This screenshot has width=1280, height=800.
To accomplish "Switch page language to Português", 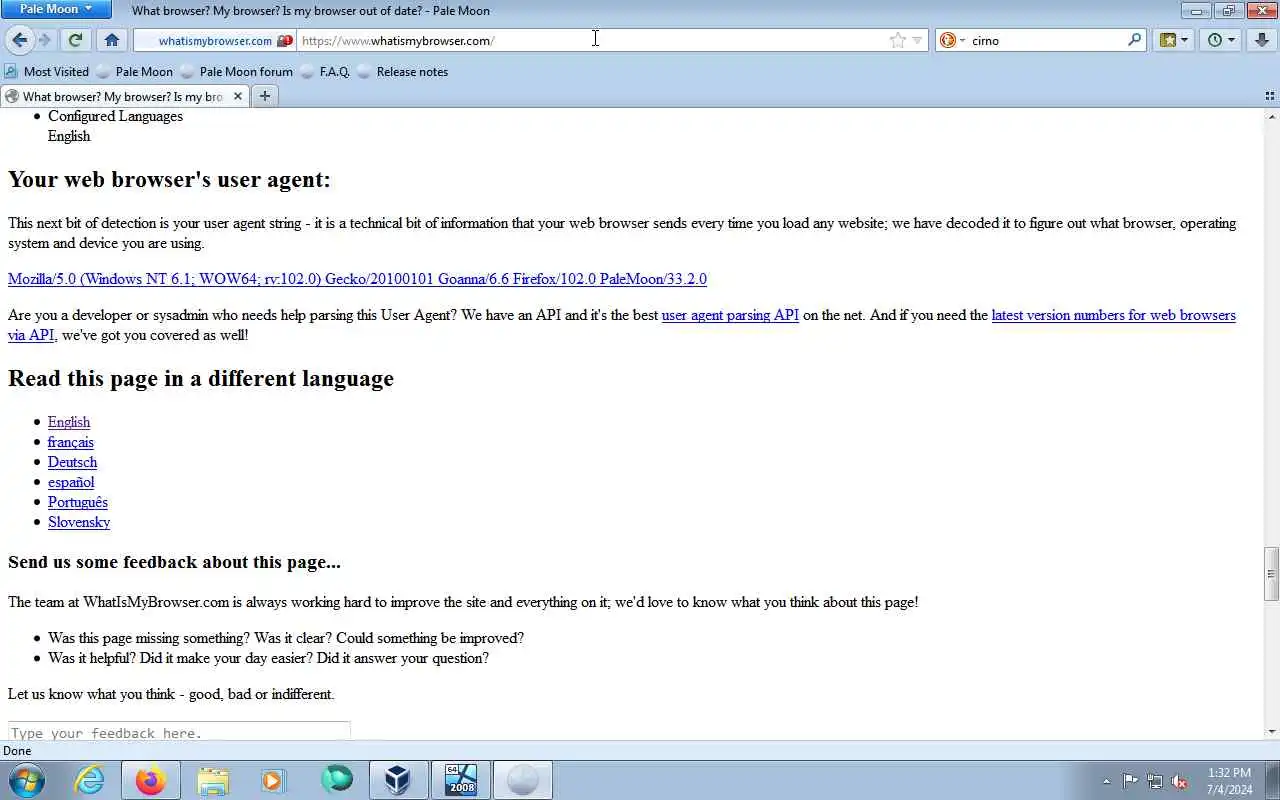I will point(78,502).
